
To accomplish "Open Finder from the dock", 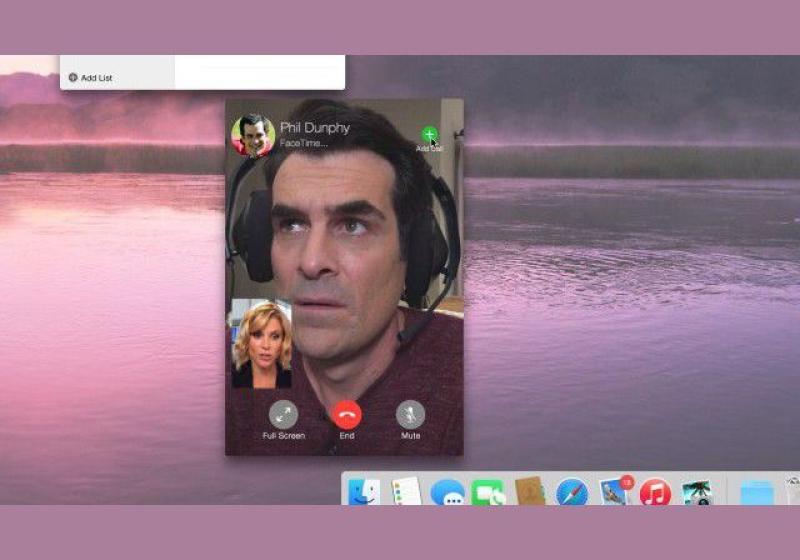I will (x=363, y=492).
